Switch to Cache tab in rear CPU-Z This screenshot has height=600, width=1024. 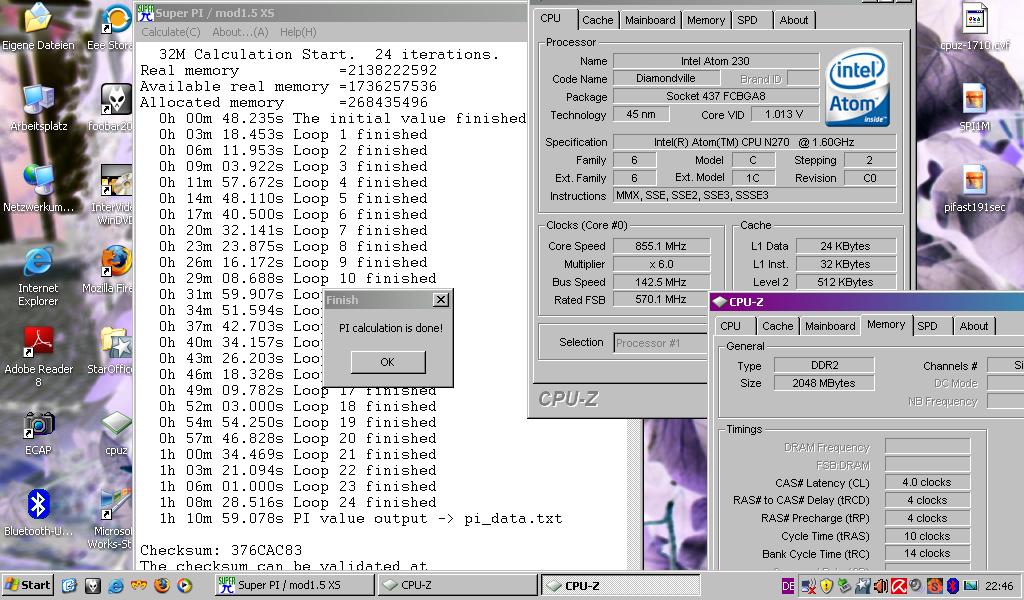coord(598,20)
